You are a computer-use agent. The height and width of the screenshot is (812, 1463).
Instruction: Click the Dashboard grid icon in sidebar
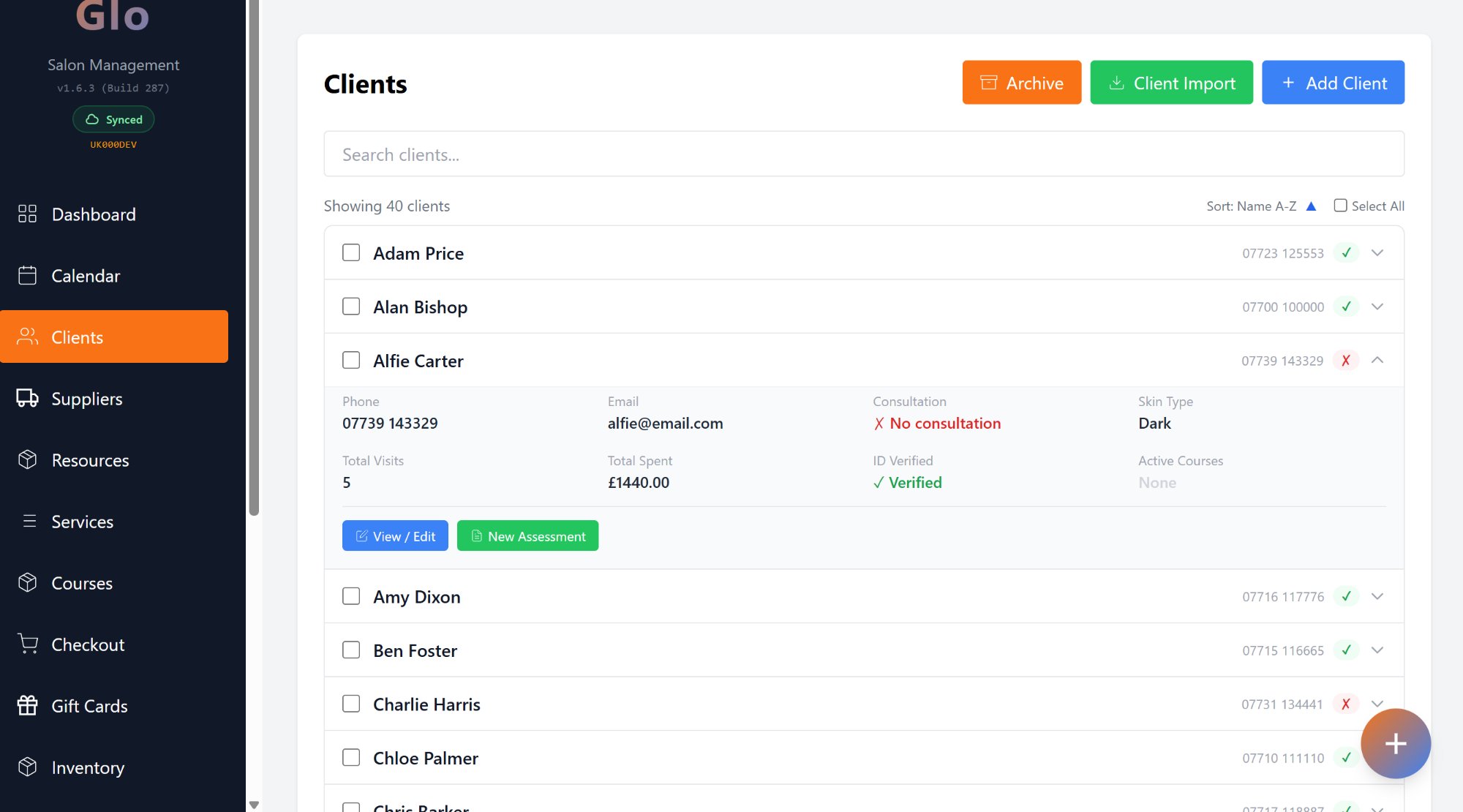[x=27, y=214]
